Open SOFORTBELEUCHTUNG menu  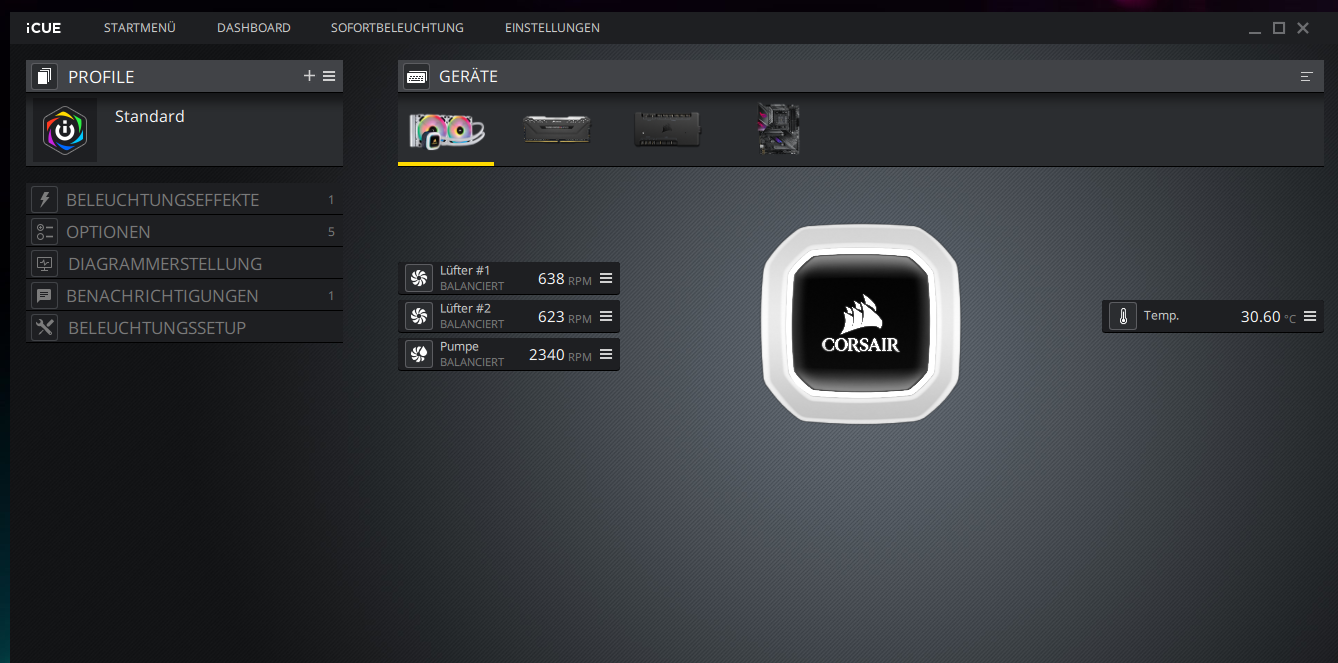coord(397,28)
